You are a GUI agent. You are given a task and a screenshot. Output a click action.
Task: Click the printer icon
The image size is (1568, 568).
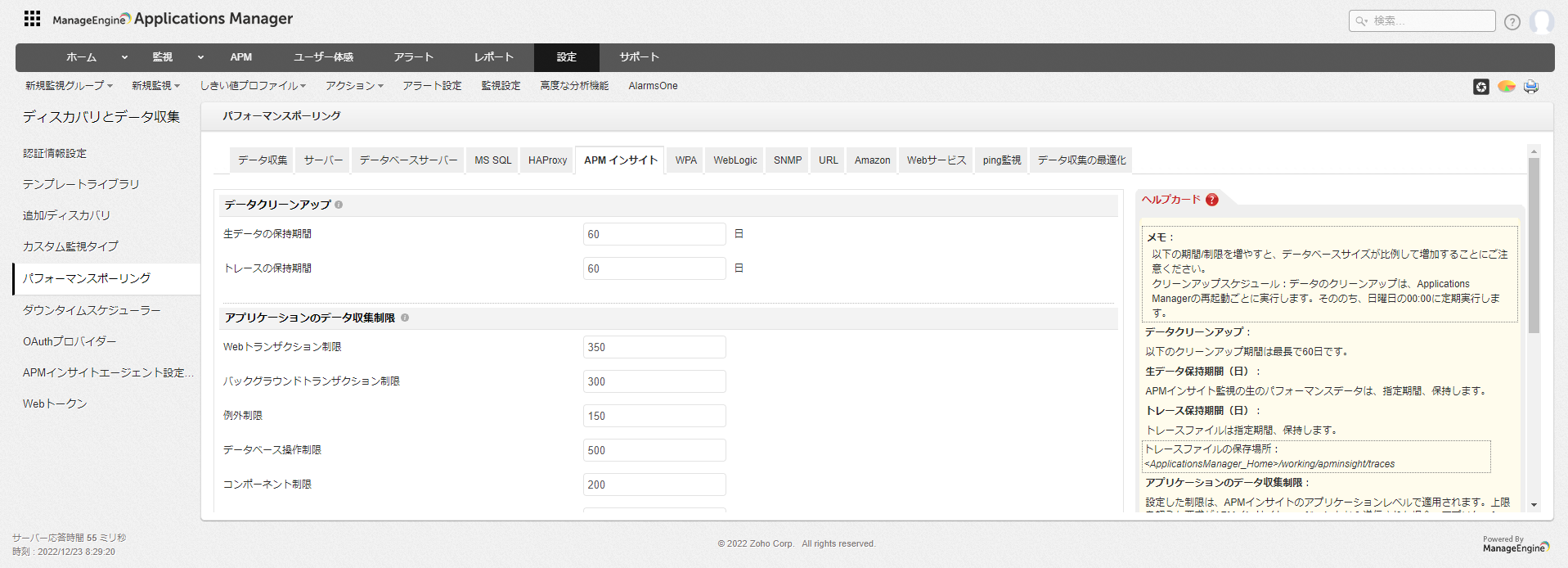click(1531, 87)
